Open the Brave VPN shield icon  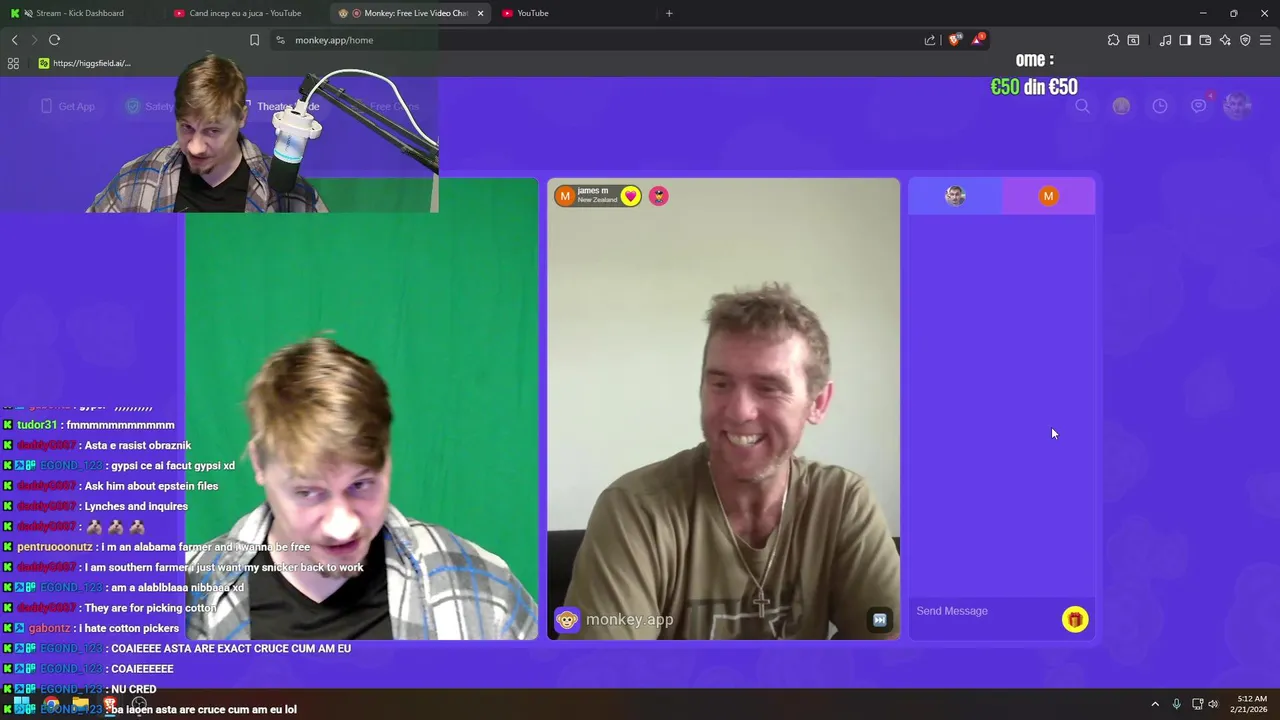click(x=1245, y=40)
